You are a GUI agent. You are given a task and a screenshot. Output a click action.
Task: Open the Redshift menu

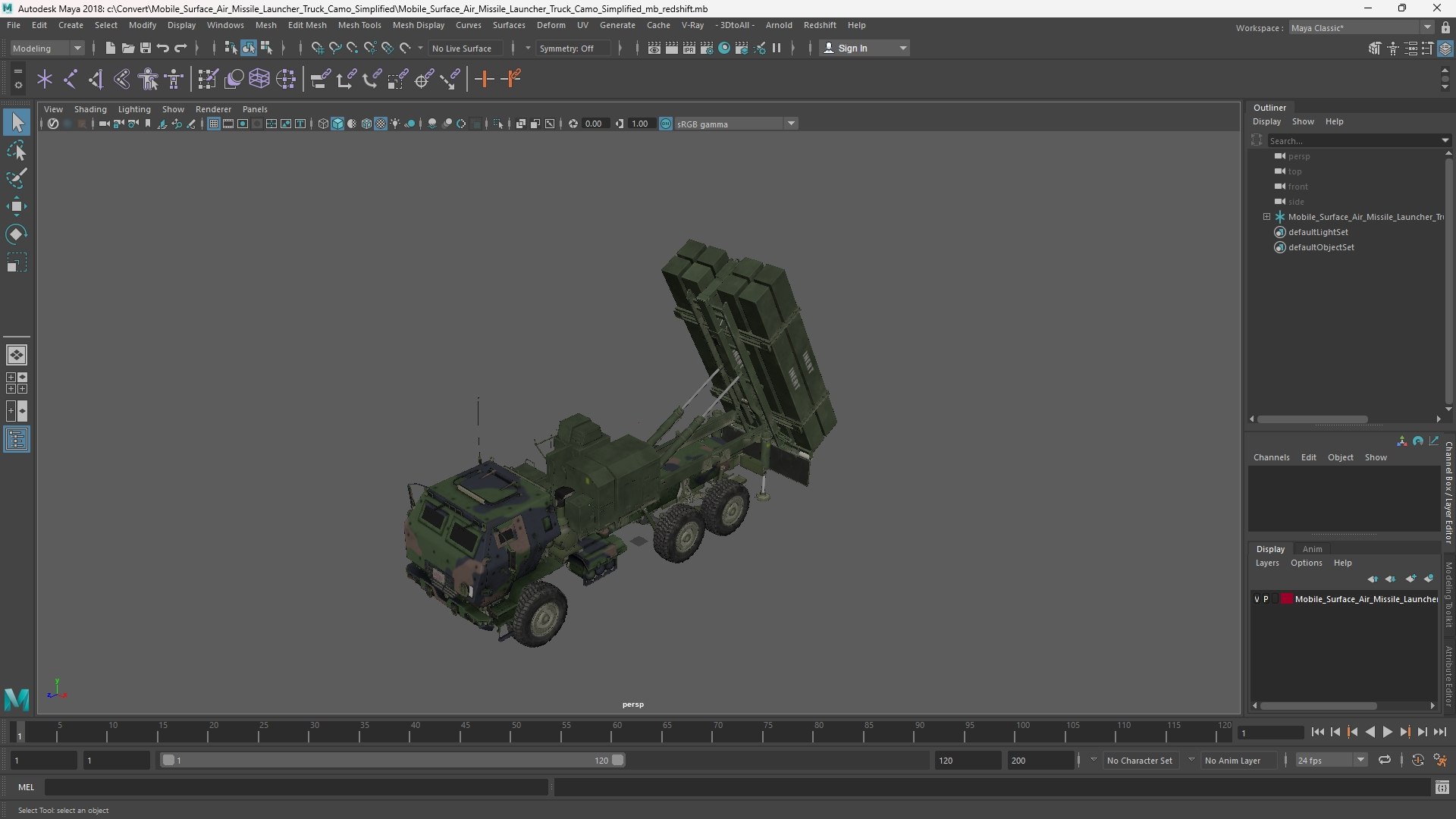(820, 25)
